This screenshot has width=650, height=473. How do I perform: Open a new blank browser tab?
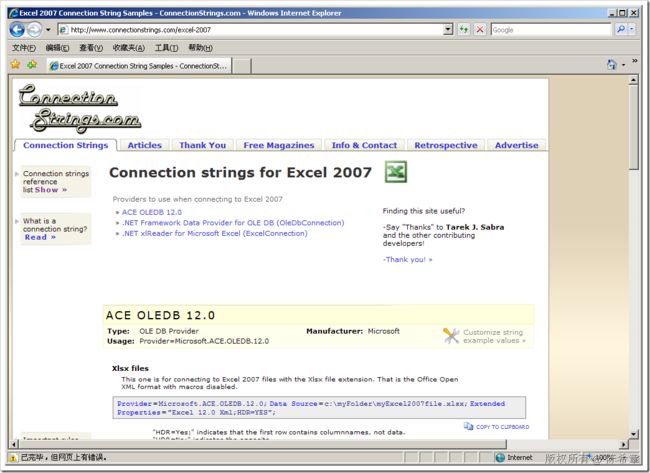(x=241, y=66)
